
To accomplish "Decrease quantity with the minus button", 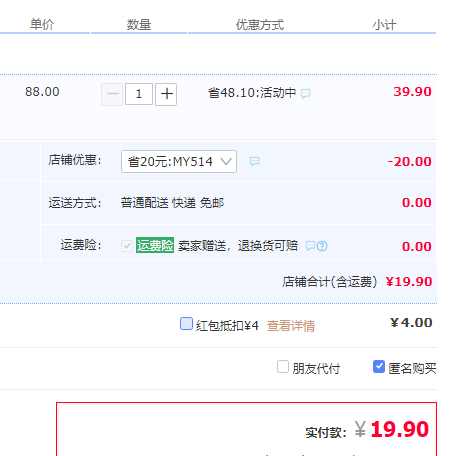I will point(112,94).
